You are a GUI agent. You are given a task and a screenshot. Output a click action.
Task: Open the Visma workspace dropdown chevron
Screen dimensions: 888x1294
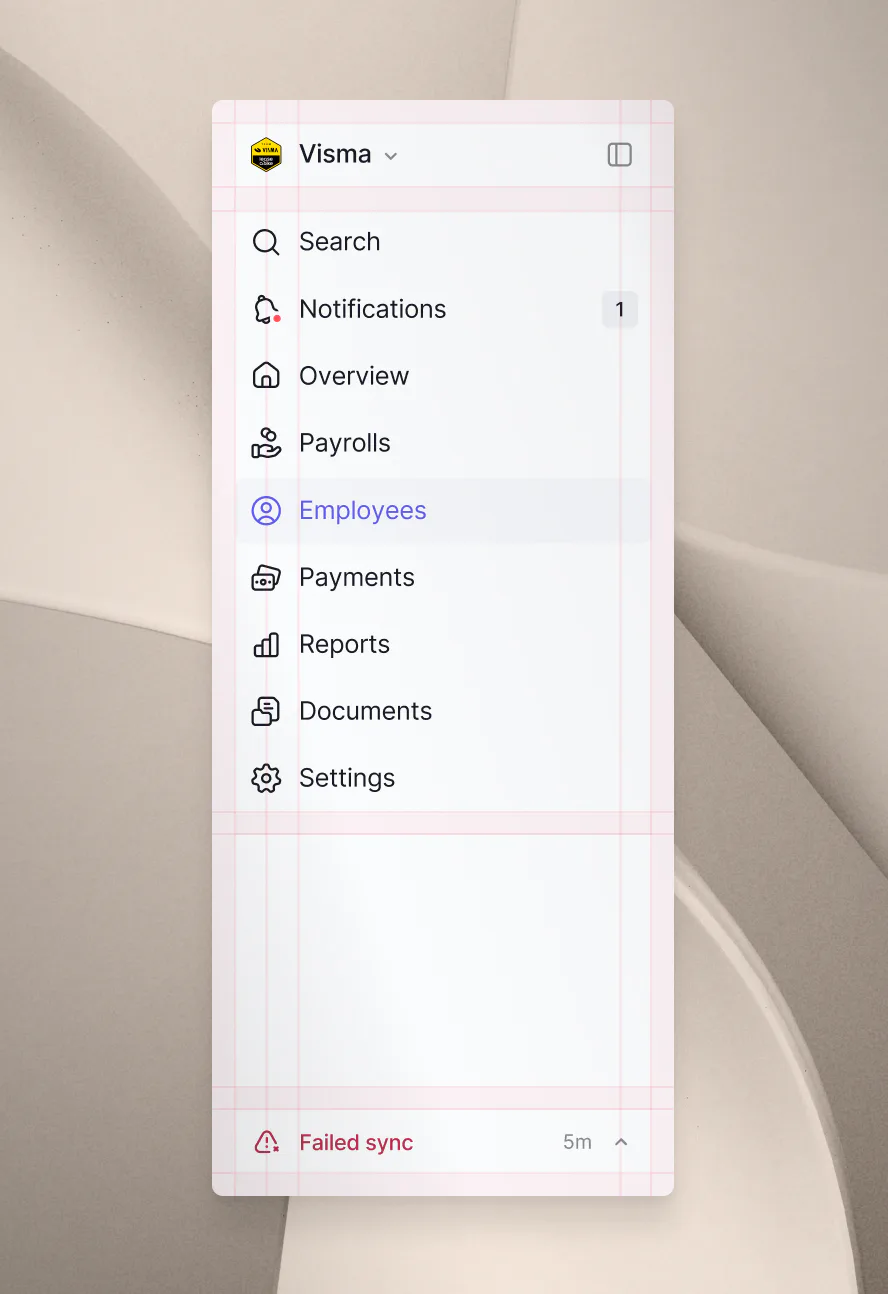(391, 156)
